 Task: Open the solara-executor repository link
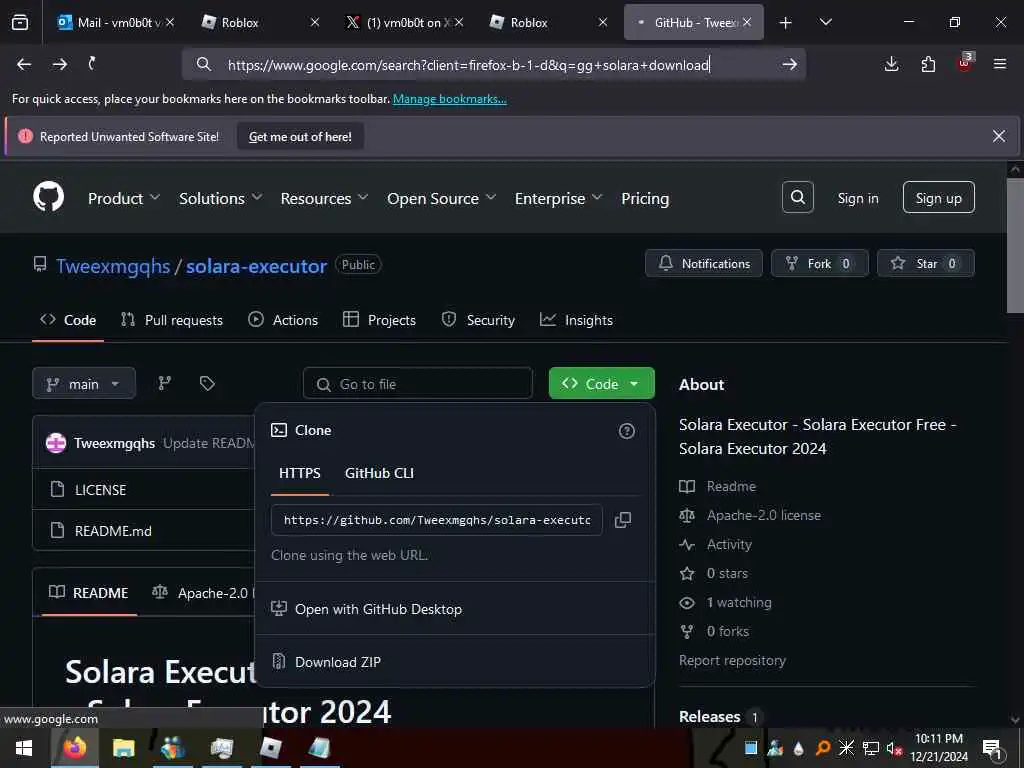coord(257,266)
